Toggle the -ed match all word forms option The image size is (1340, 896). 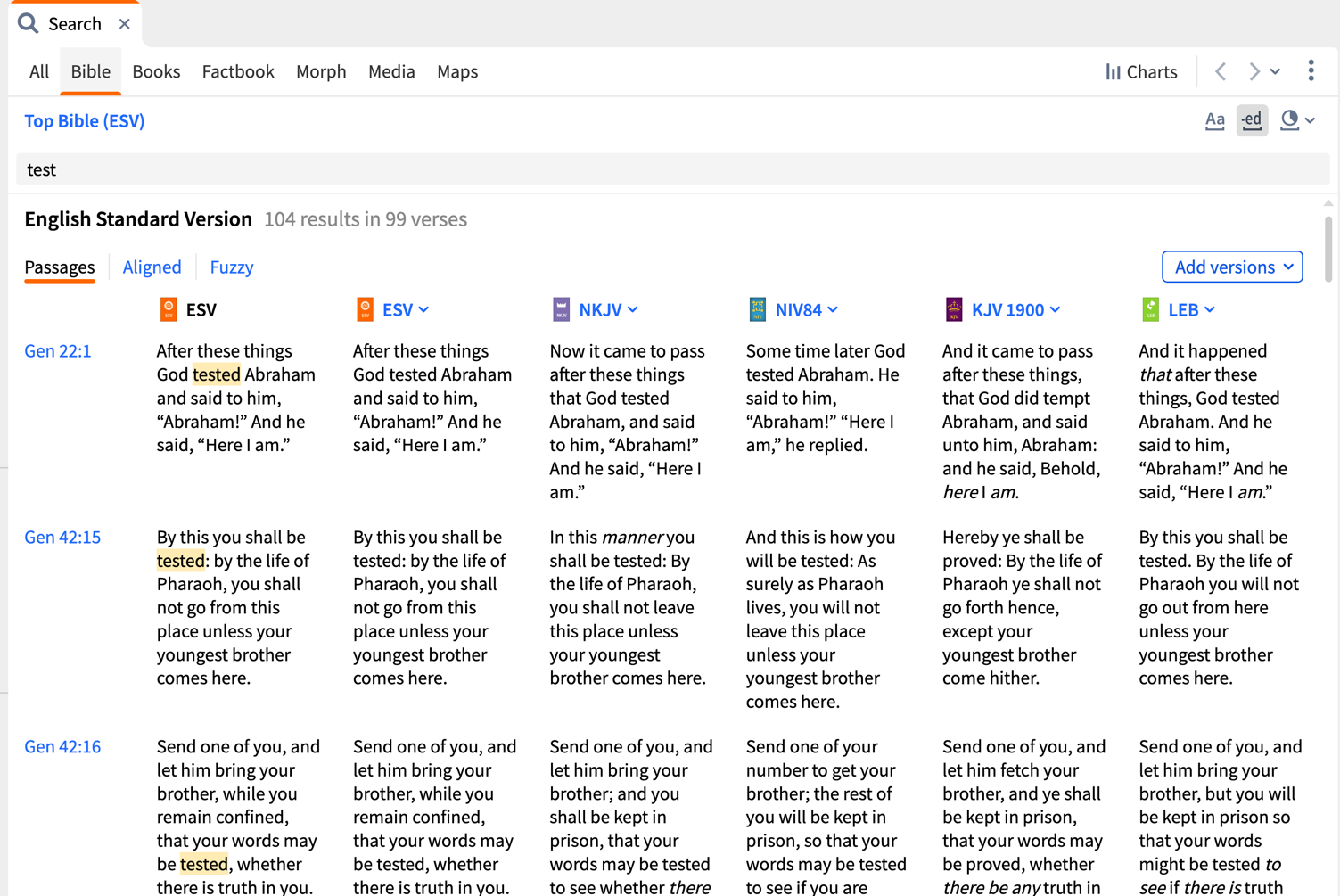pyautogui.click(x=1252, y=120)
